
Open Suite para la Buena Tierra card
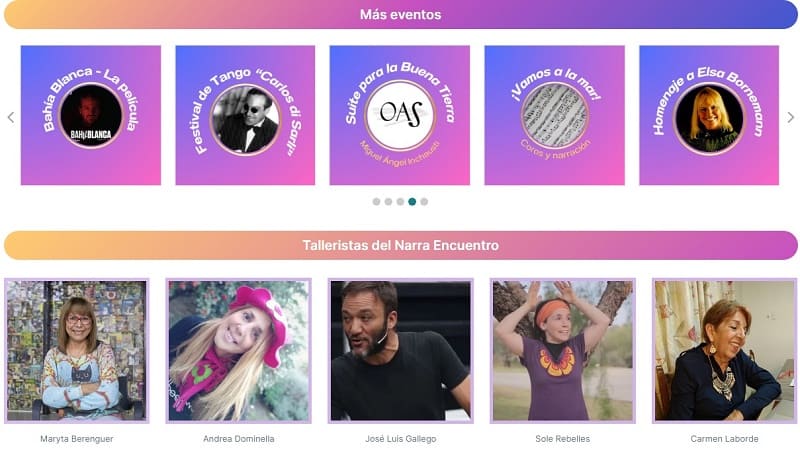coord(400,115)
